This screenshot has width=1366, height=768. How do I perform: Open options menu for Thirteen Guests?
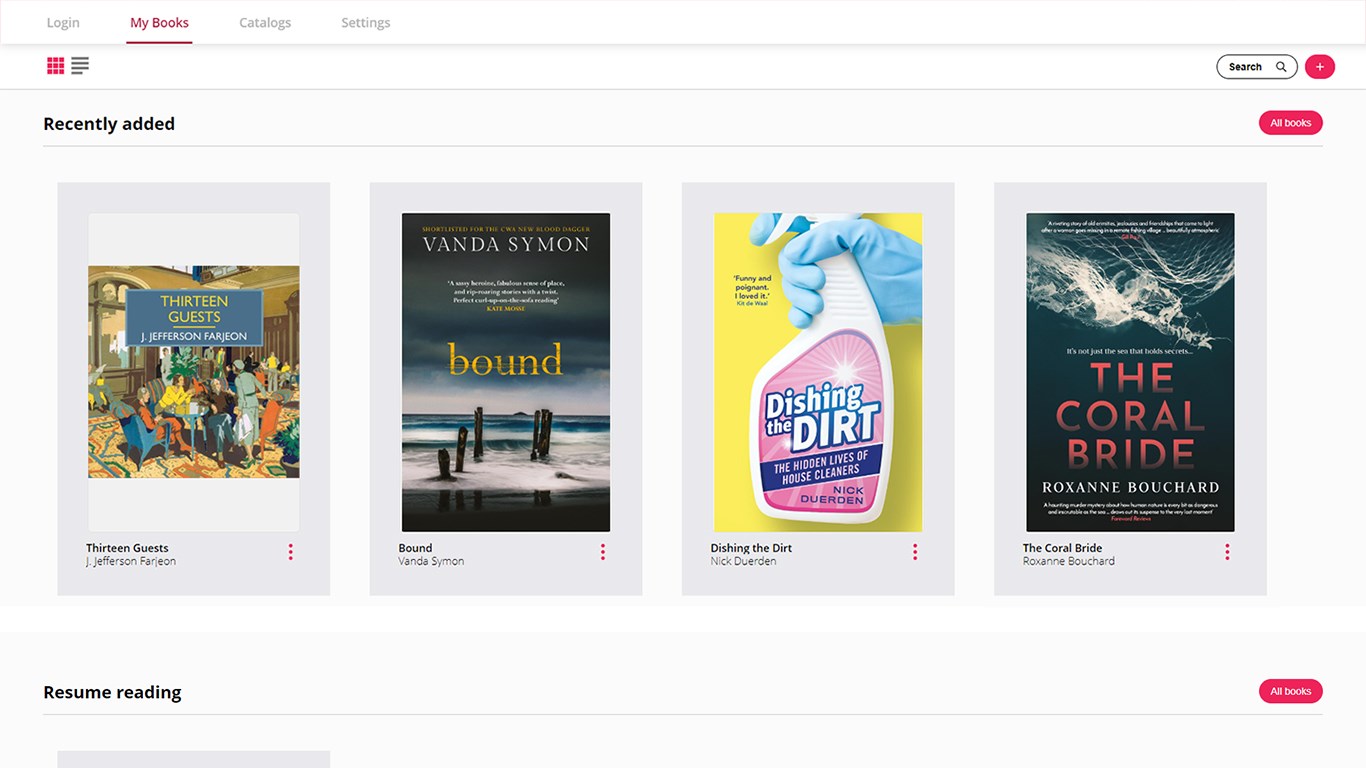(291, 552)
